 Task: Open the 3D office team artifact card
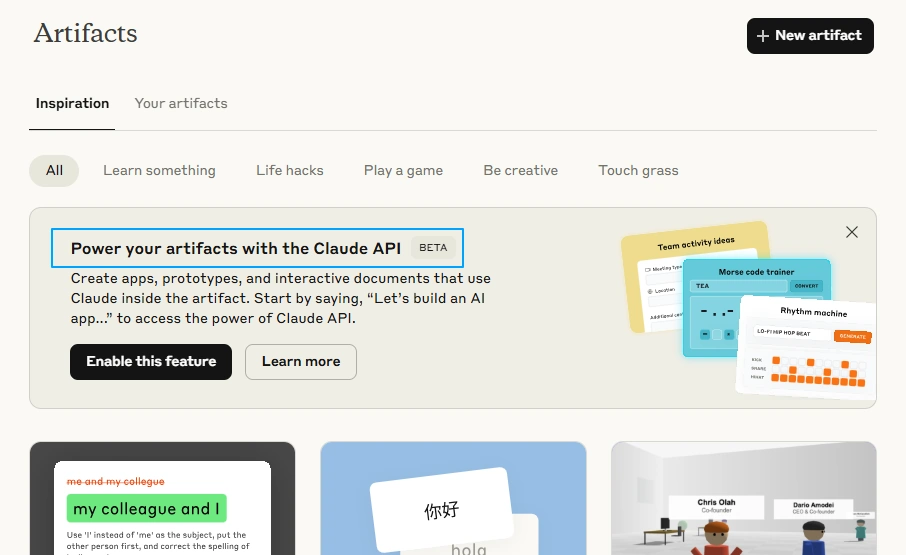pyautogui.click(x=744, y=498)
